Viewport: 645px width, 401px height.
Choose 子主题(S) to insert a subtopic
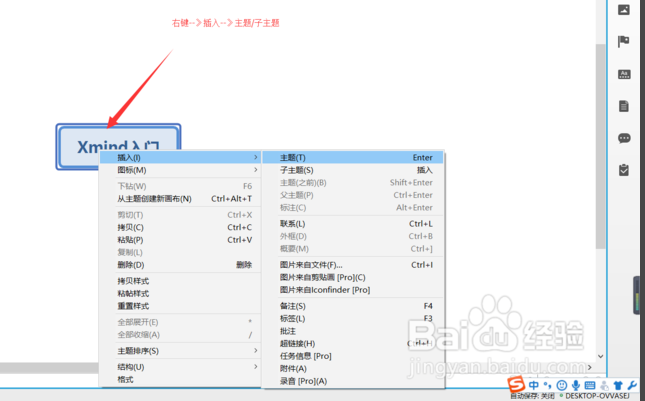[x=353, y=170]
